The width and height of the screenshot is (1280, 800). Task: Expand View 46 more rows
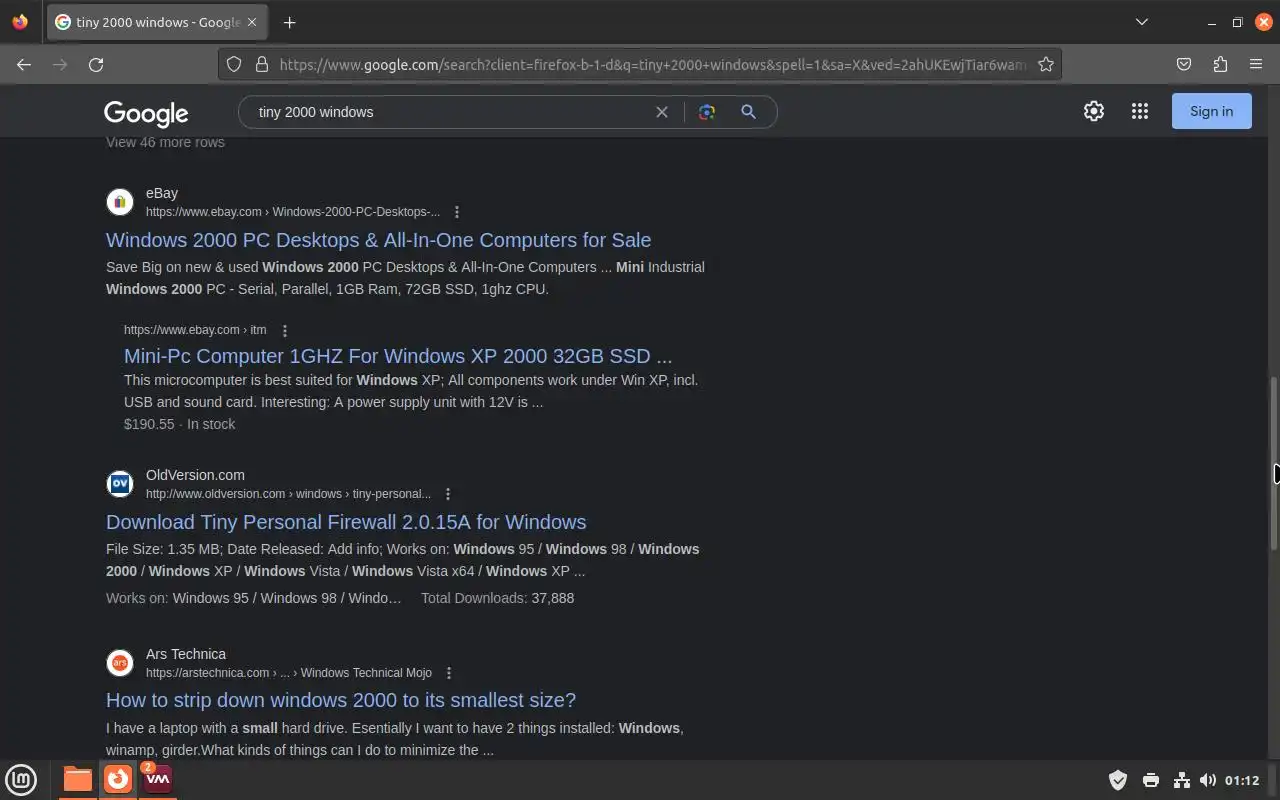(165, 142)
